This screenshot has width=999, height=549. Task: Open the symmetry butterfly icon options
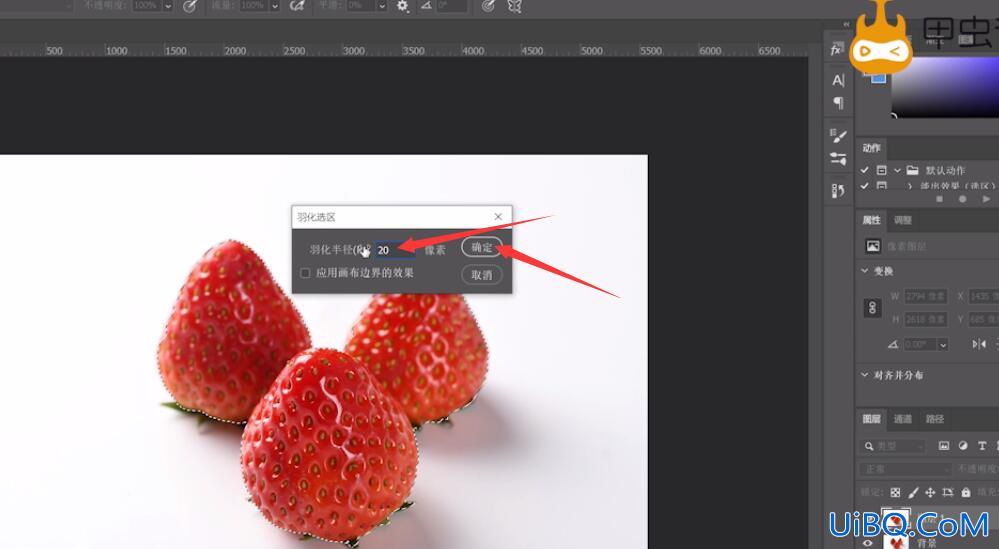click(514, 6)
